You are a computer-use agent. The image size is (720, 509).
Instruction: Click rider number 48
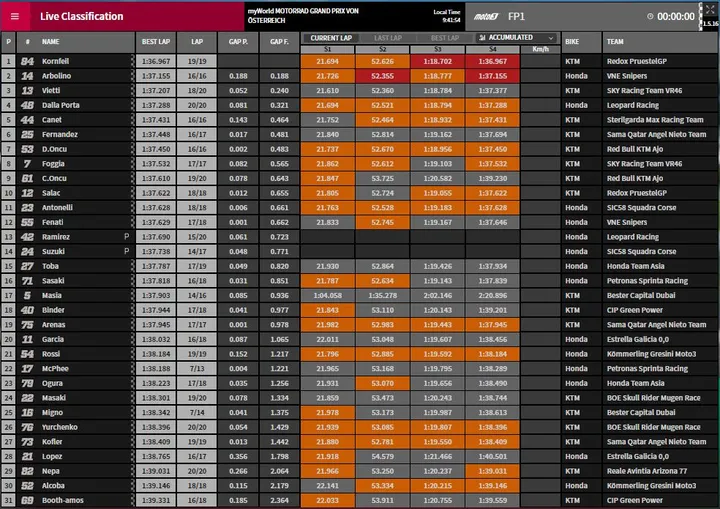pos(27,105)
